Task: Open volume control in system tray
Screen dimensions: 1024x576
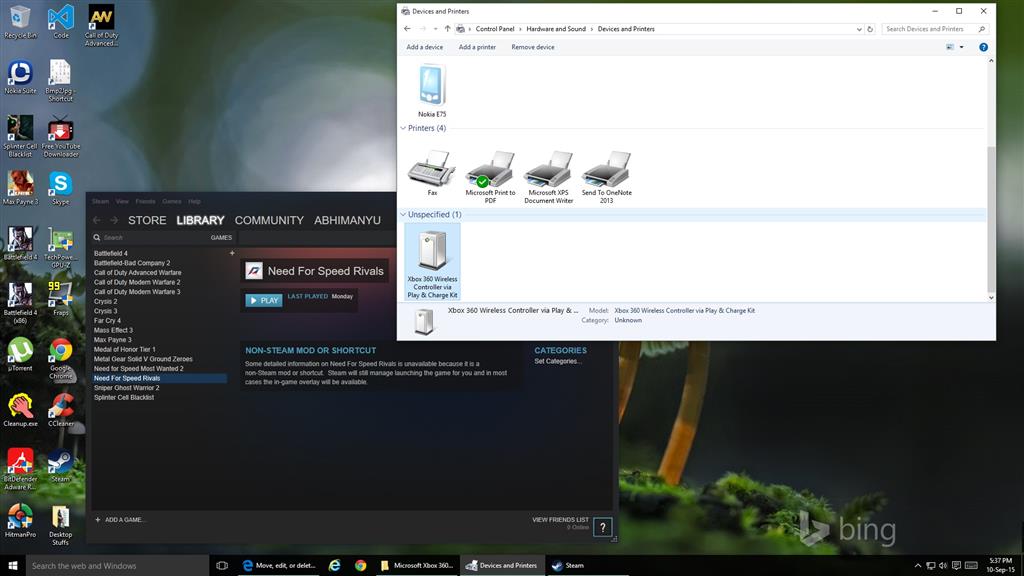Action: click(943, 566)
